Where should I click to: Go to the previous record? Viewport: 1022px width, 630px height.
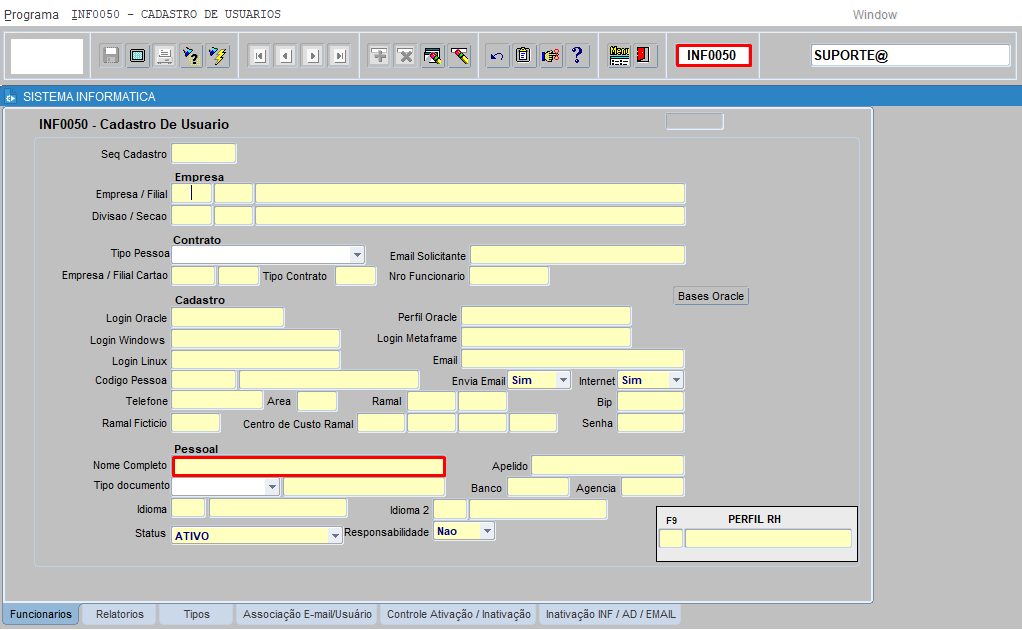point(286,56)
